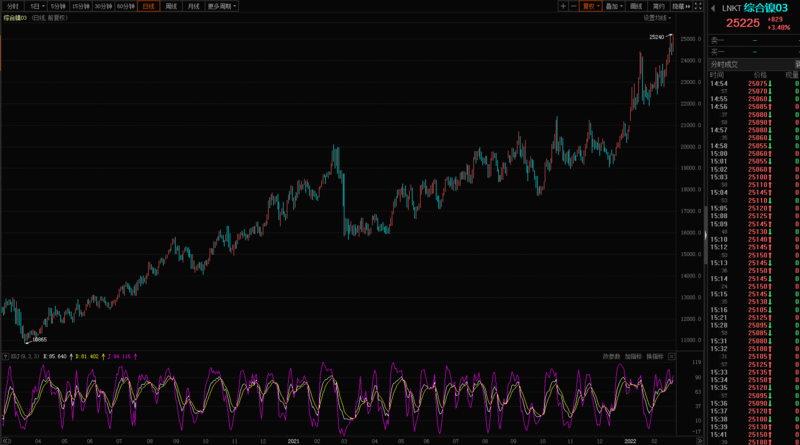The image size is (800, 445).
Task: Zoom out chart with minus icon
Action: [x=573, y=6]
